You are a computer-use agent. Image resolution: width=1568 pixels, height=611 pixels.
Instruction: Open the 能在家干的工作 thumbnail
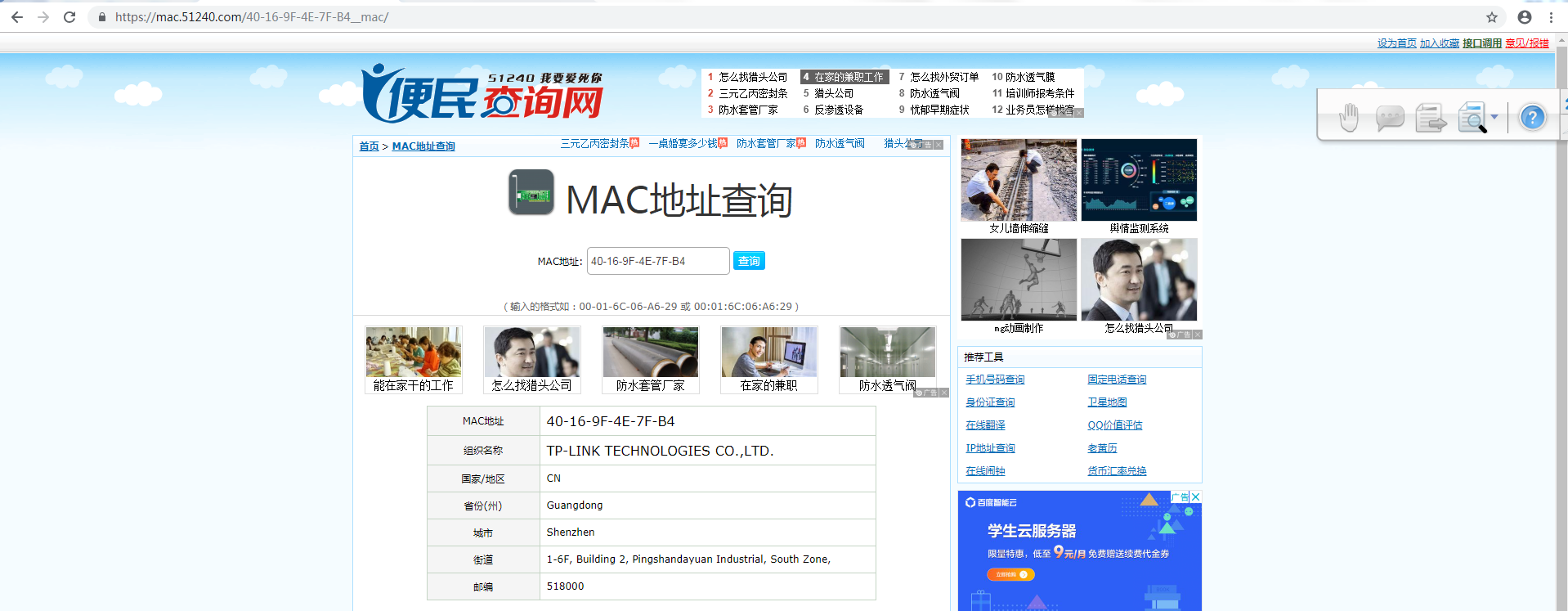414,360
